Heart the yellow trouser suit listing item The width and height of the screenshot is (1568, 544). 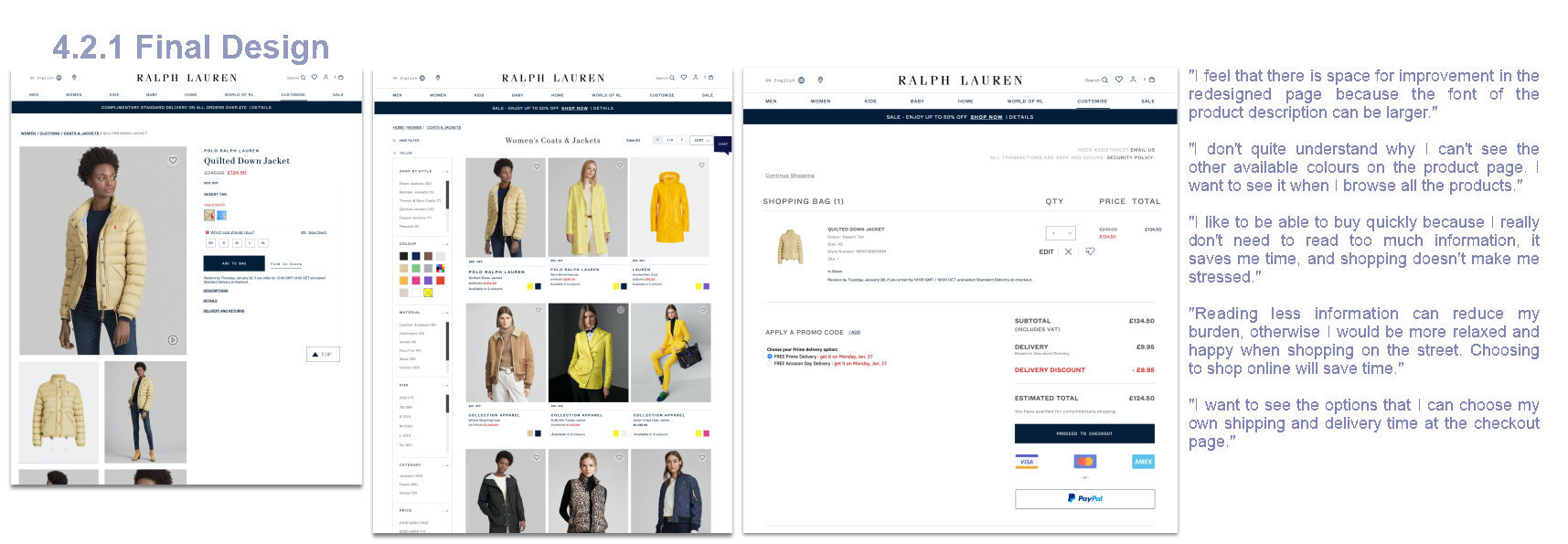(702, 310)
